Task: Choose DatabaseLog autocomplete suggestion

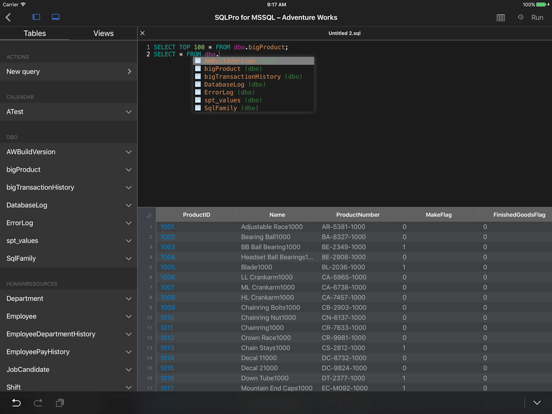Action: pyautogui.click(x=253, y=84)
